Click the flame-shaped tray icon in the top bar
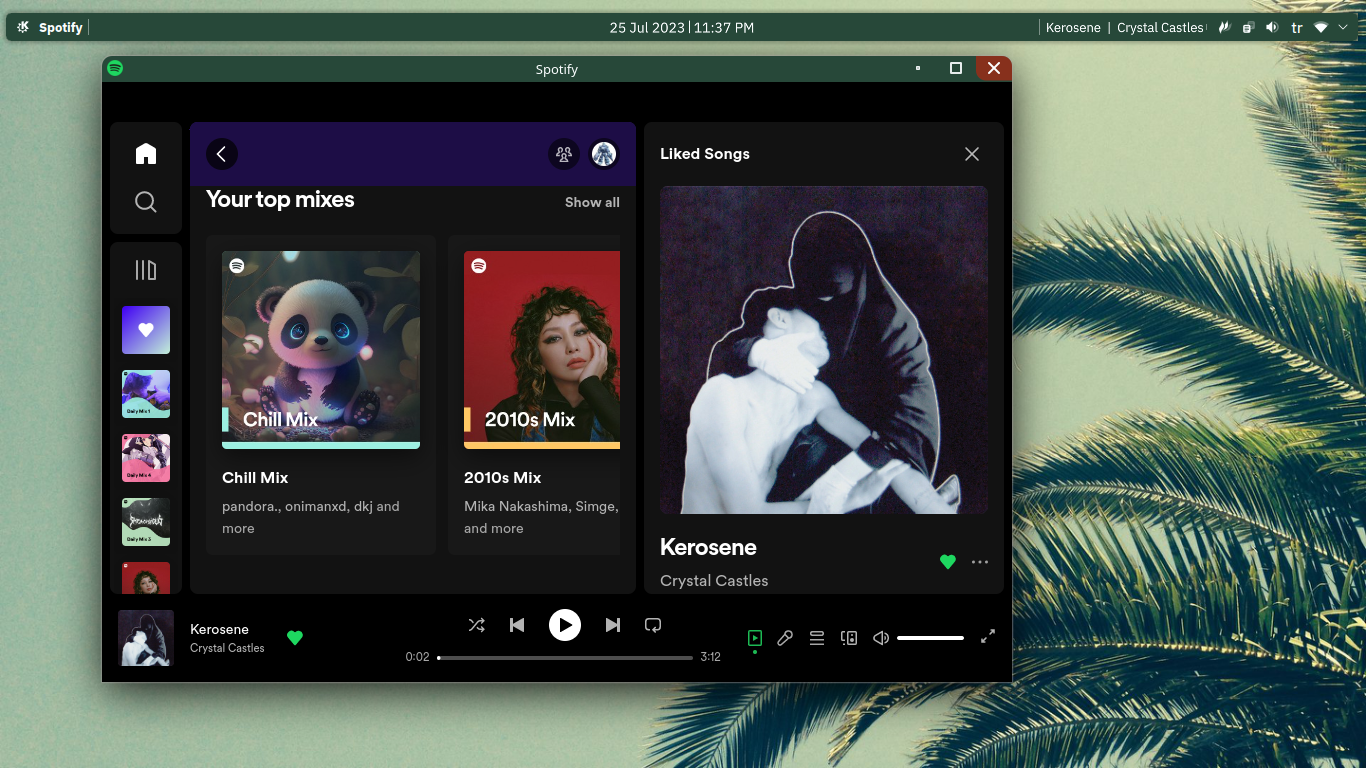Image resolution: width=1366 pixels, height=768 pixels. pos(1223,28)
